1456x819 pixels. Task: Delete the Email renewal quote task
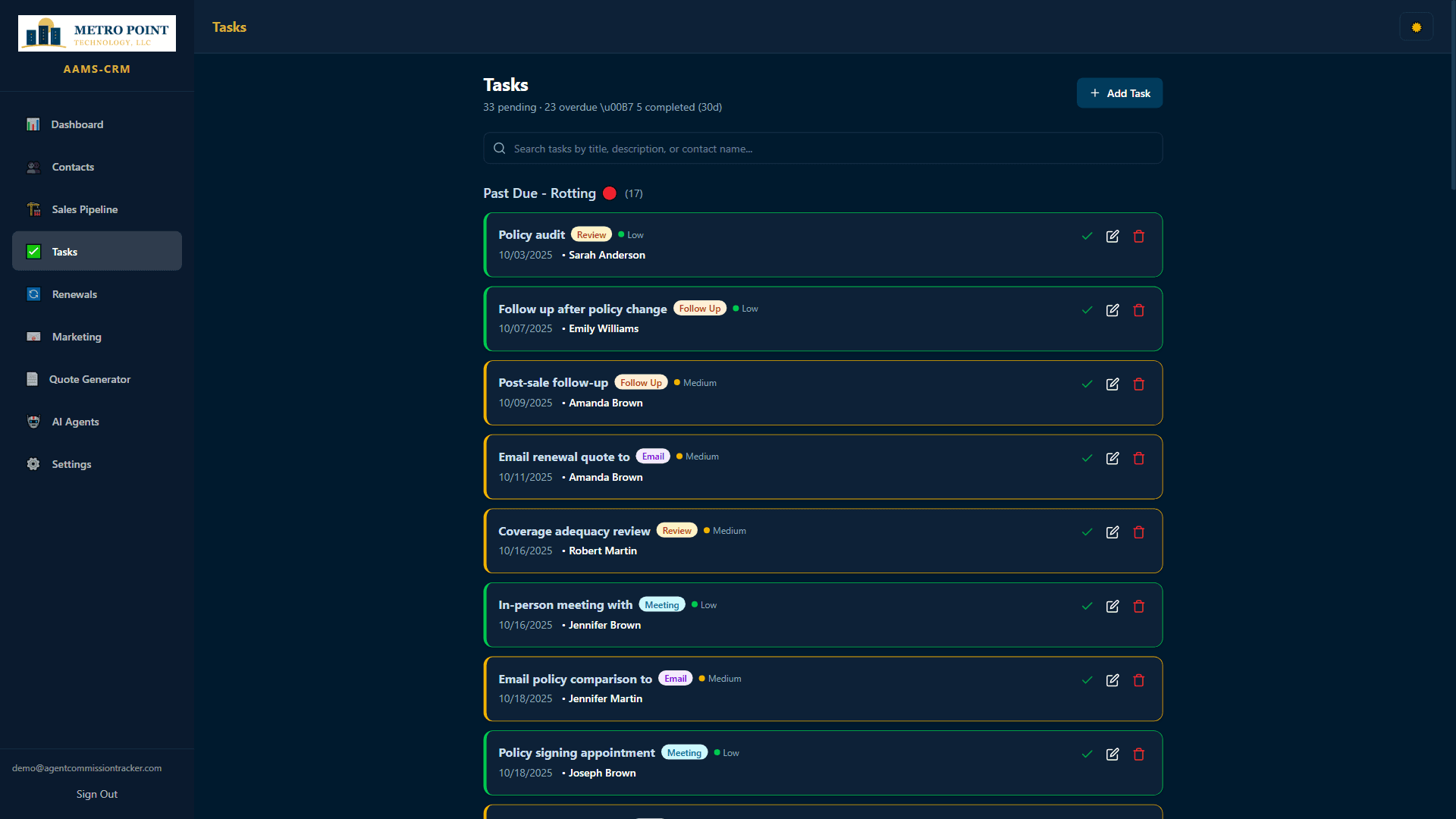coord(1138,458)
